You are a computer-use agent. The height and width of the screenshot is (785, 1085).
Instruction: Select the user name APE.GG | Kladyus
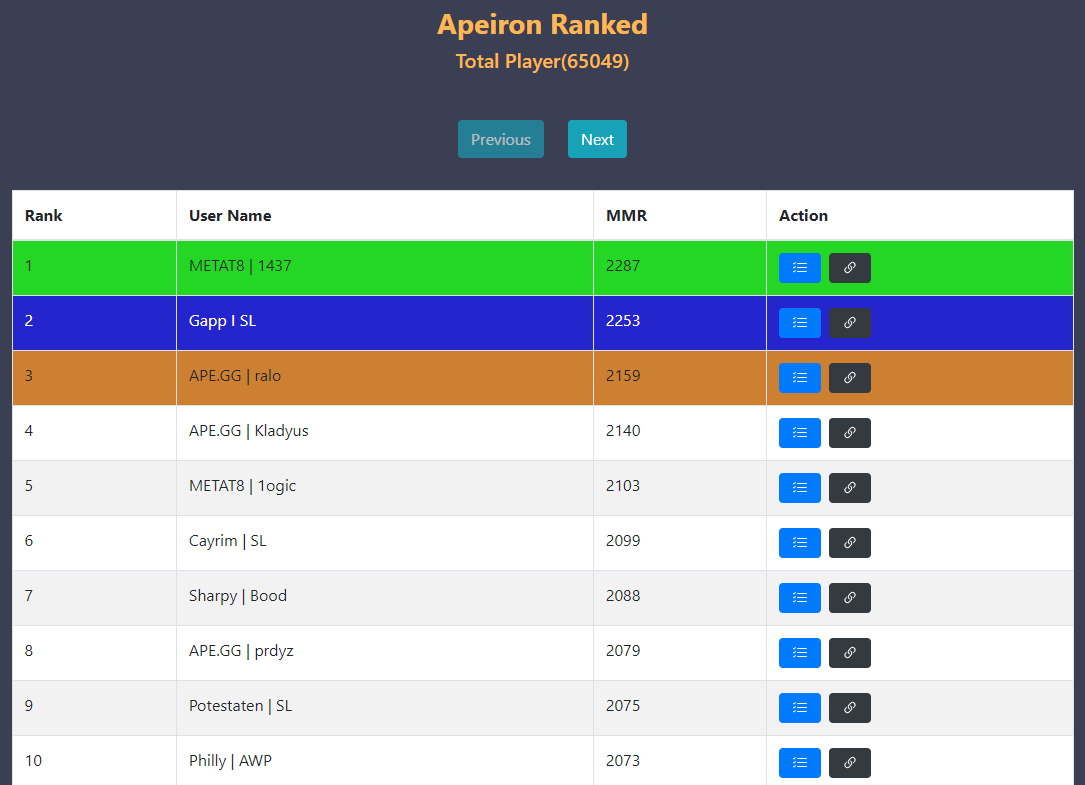[x=248, y=431]
